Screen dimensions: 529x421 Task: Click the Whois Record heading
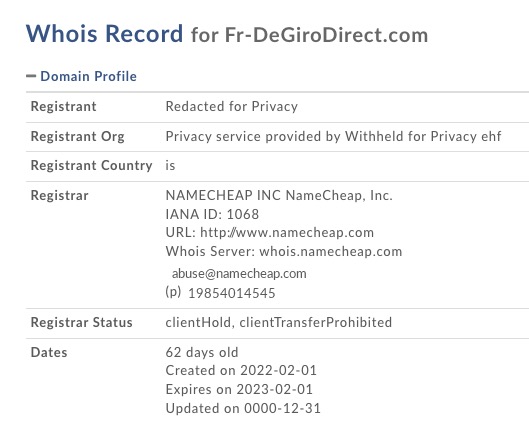105,34
